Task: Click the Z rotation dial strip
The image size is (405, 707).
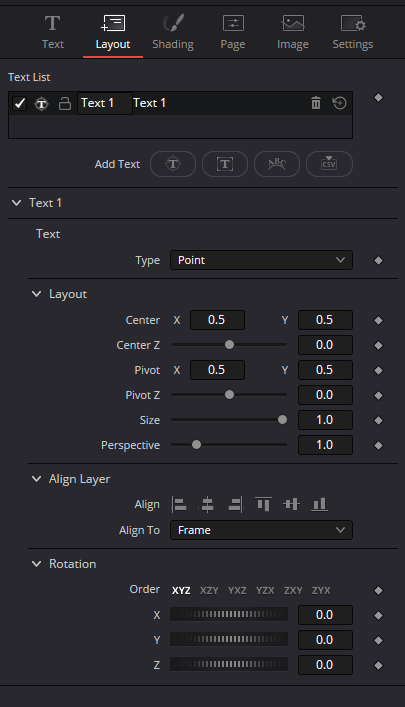Action: coord(229,664)
